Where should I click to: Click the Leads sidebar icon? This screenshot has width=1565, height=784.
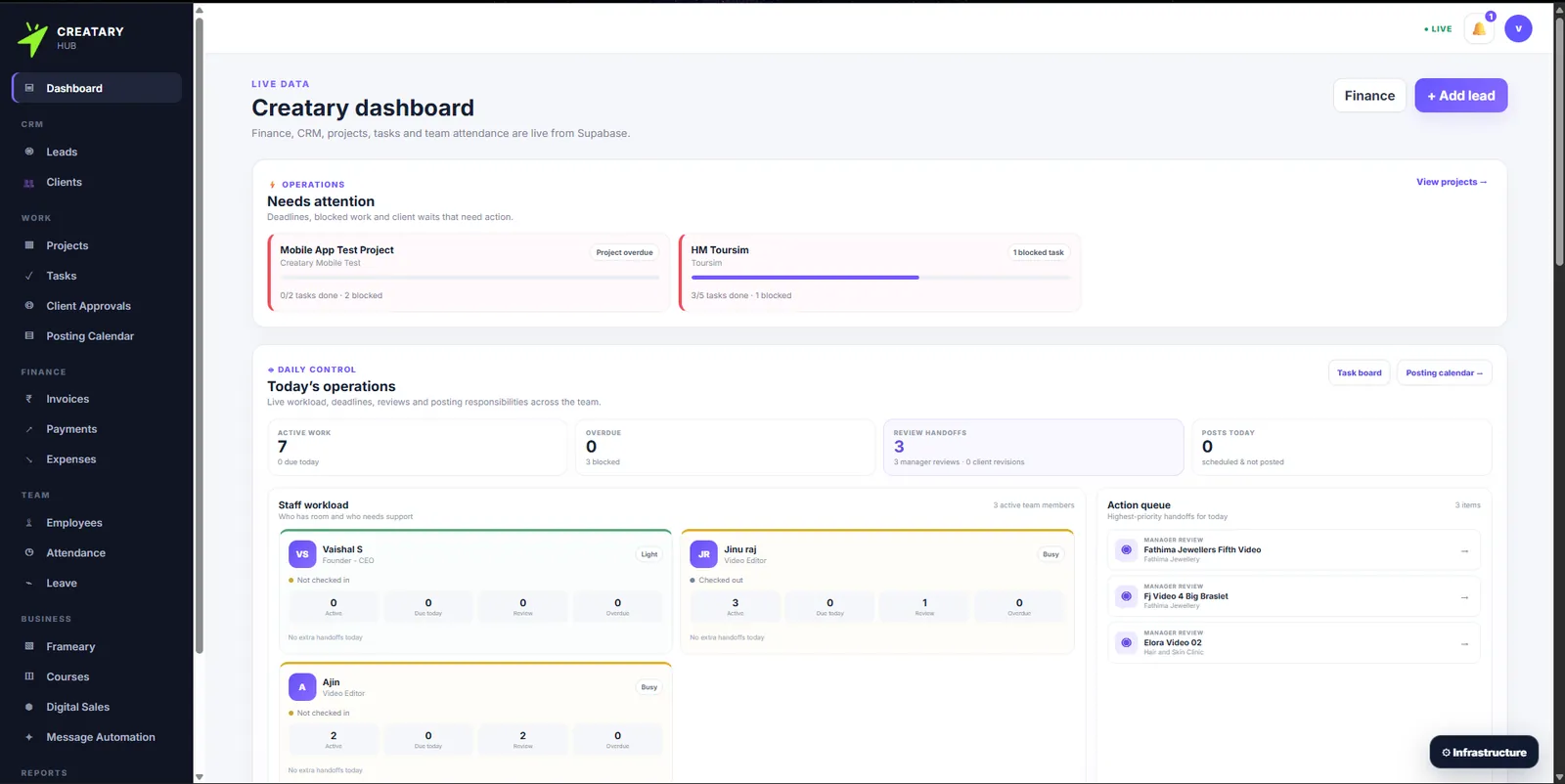(x=29, y=152)
